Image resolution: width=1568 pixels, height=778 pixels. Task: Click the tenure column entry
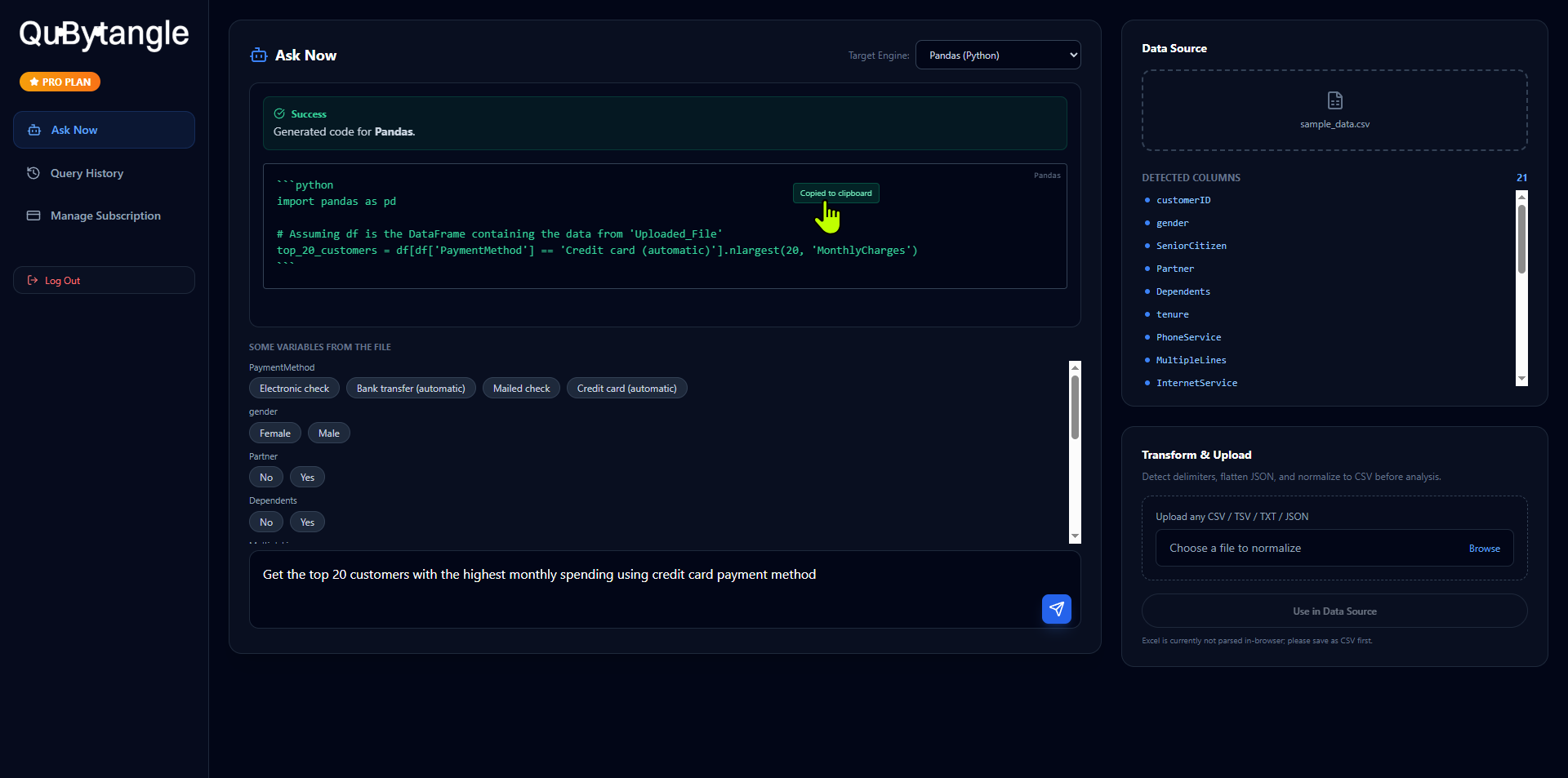click(1172, 314)
